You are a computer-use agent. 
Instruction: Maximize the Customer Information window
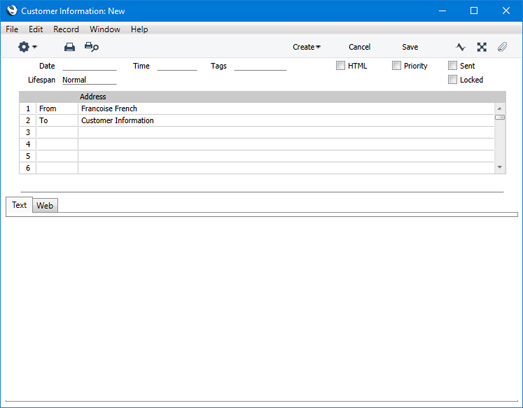[x=474, y=11]
